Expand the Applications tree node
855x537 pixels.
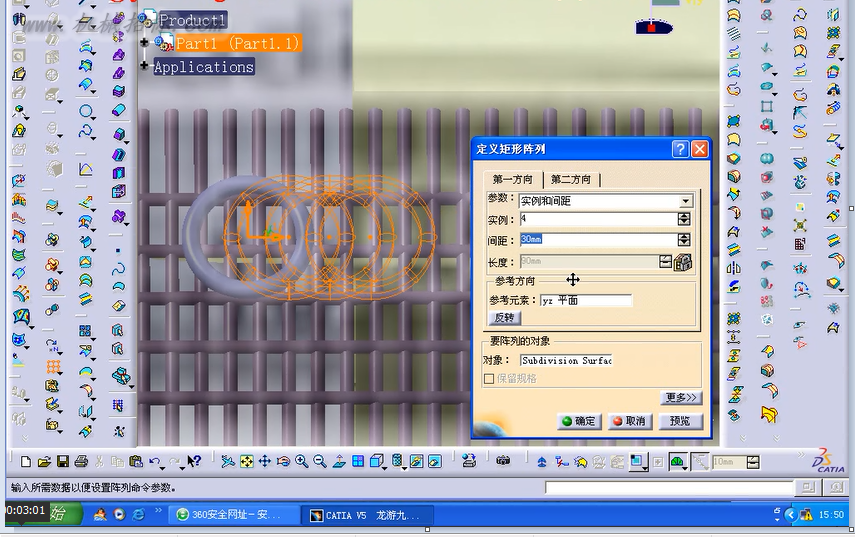click(144, 66)
